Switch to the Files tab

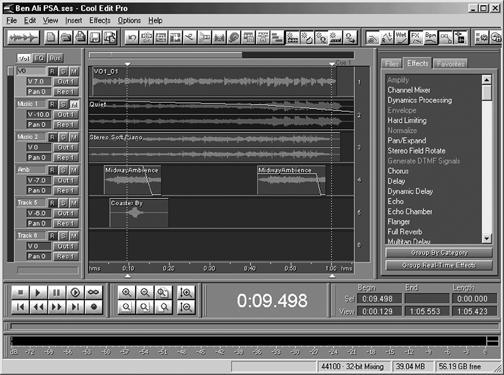[392, 64]
